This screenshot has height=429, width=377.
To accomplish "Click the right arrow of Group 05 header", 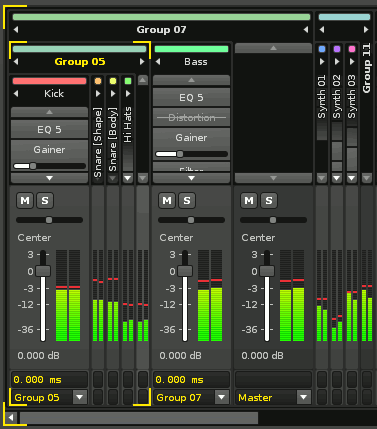I will 142,62.
